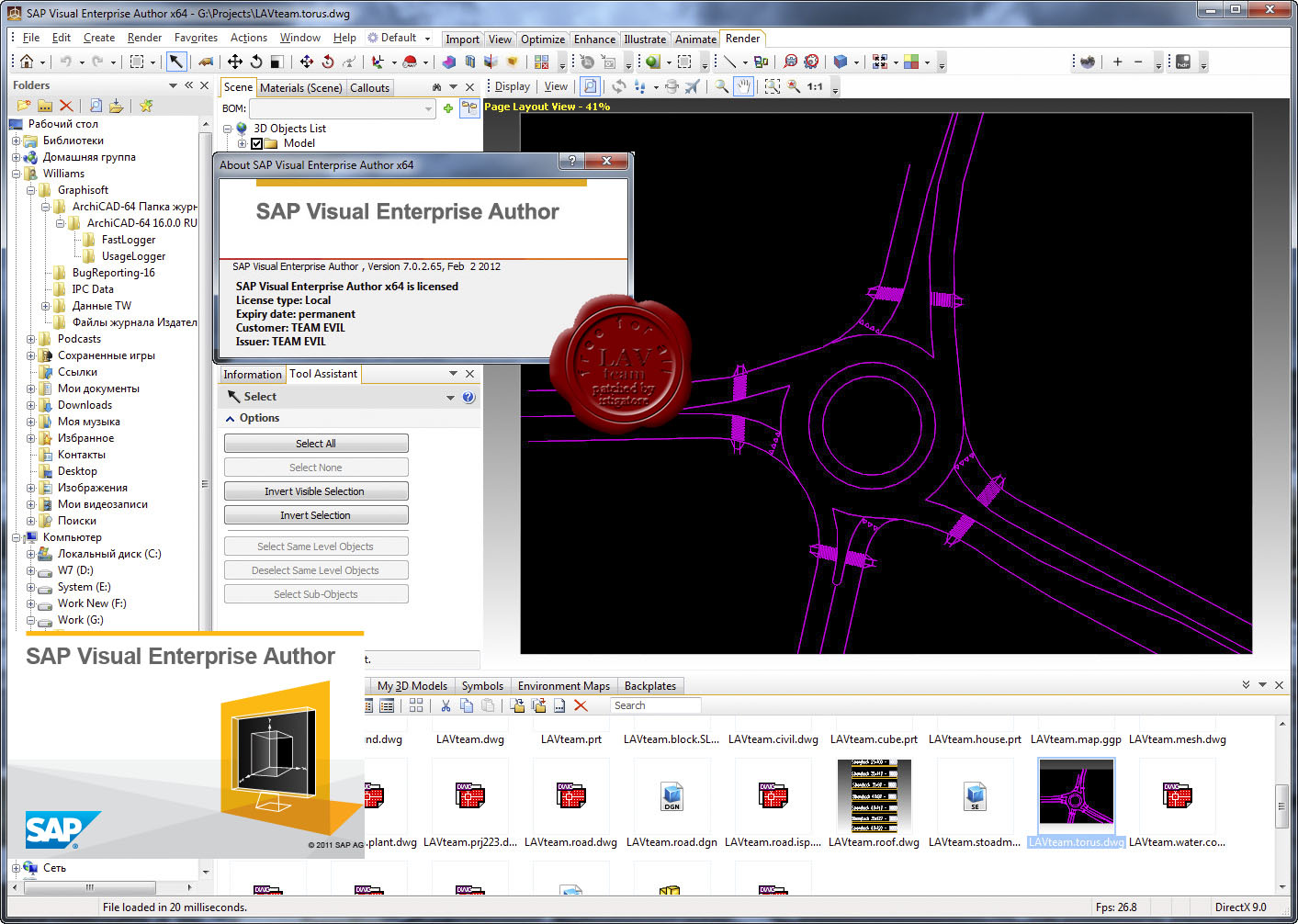Open the Actions menu
This screenshot has width=1298, height=924.
coord(249,38)
